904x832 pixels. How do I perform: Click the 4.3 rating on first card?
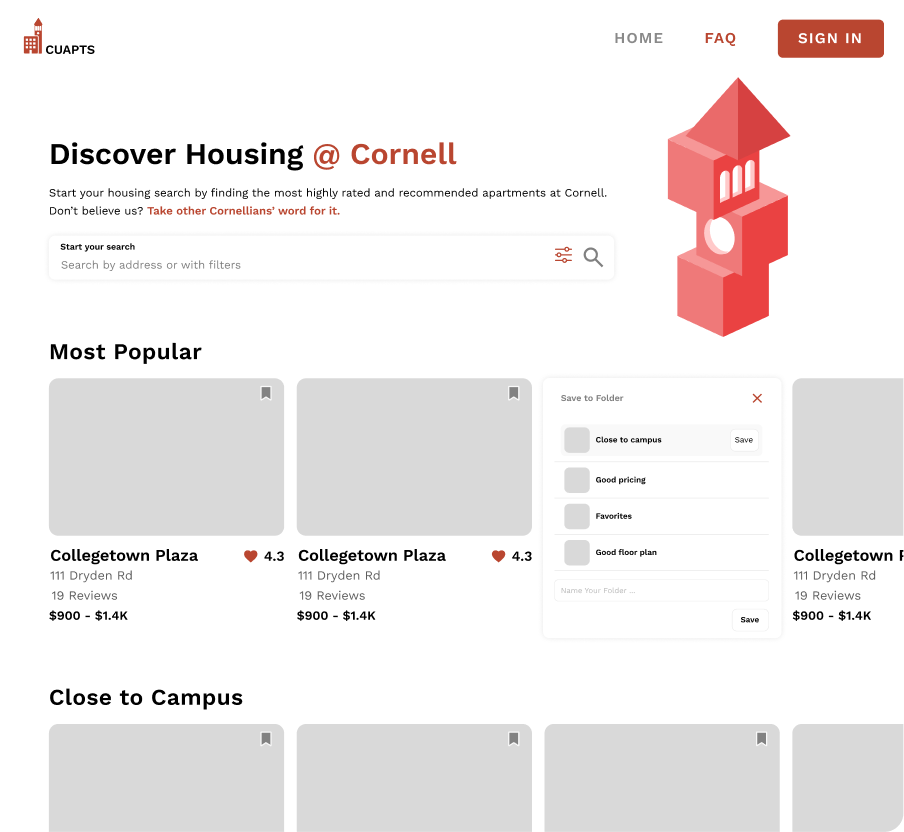[274, 556]
